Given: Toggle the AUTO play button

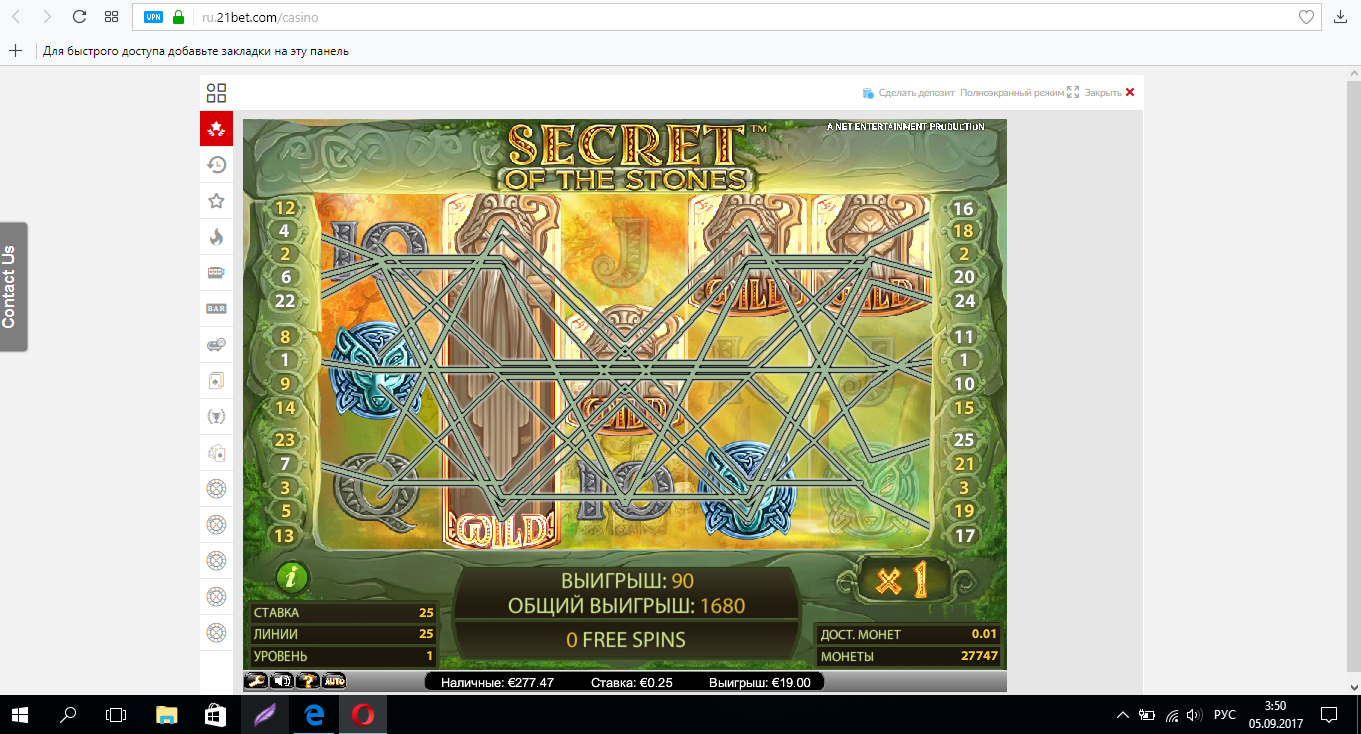Looking at the screenshot, I should tap(335, 681).
